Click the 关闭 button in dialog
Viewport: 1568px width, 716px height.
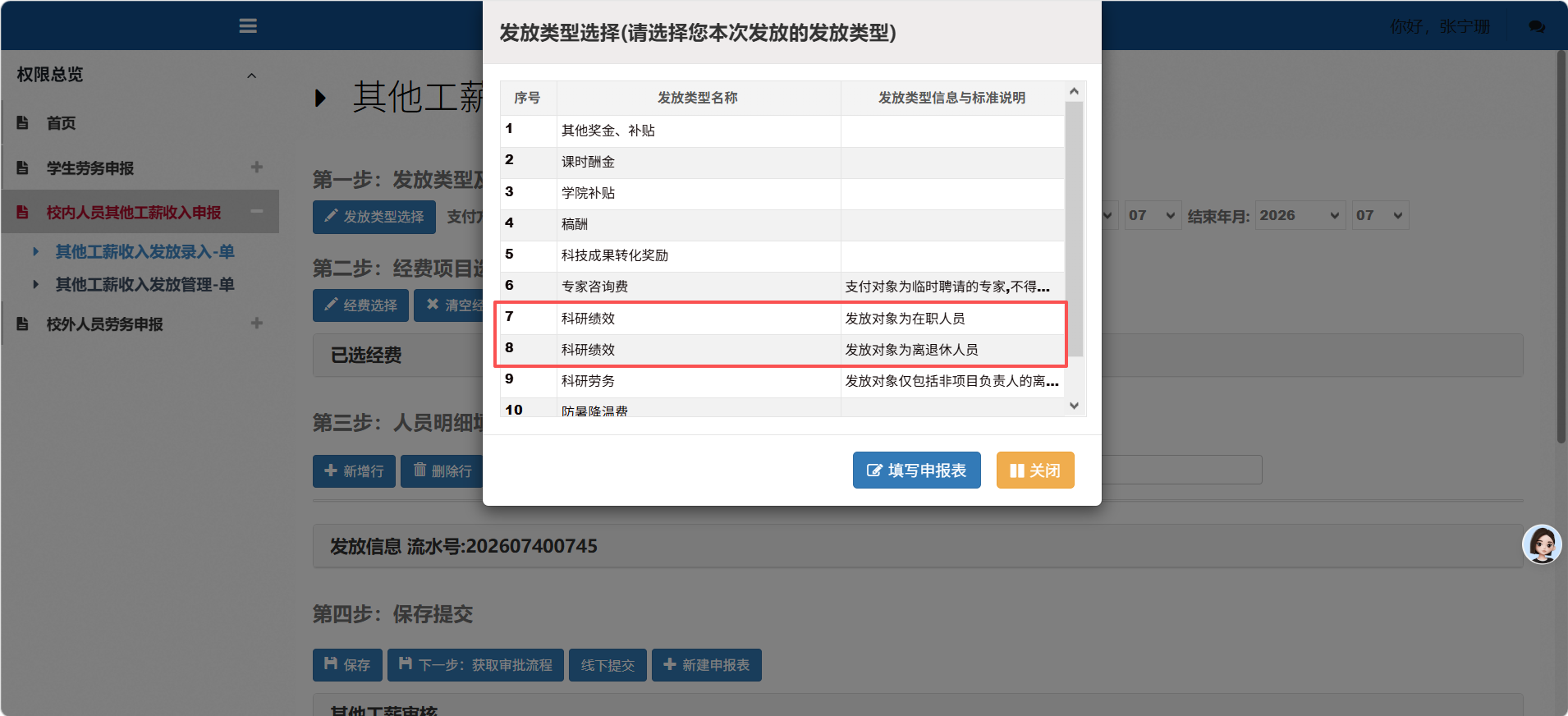[x=1035, y=470]
